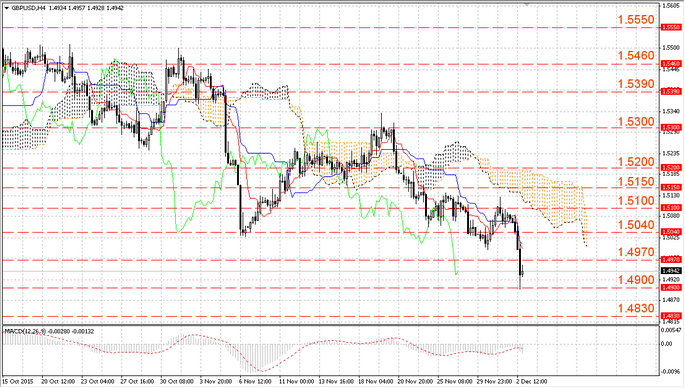Select the 6 Nov 12:00 time axis label
Viewport: 685px width, 388px height.
click(255, 381)
